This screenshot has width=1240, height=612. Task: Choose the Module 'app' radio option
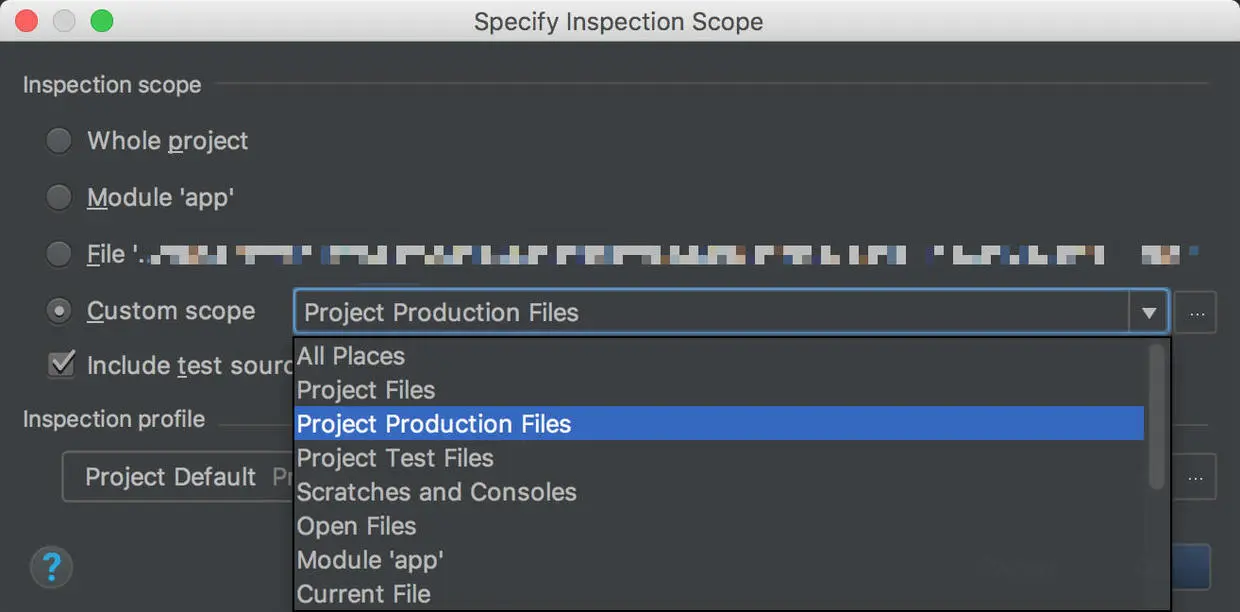tap(59, 198)
